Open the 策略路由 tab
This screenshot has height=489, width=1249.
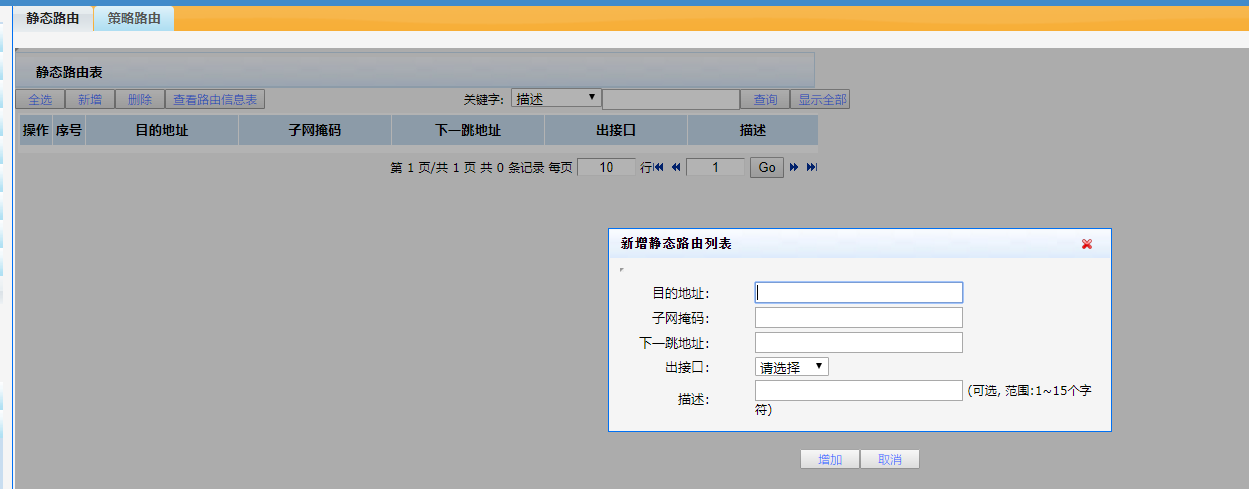[x=134, y=18]
